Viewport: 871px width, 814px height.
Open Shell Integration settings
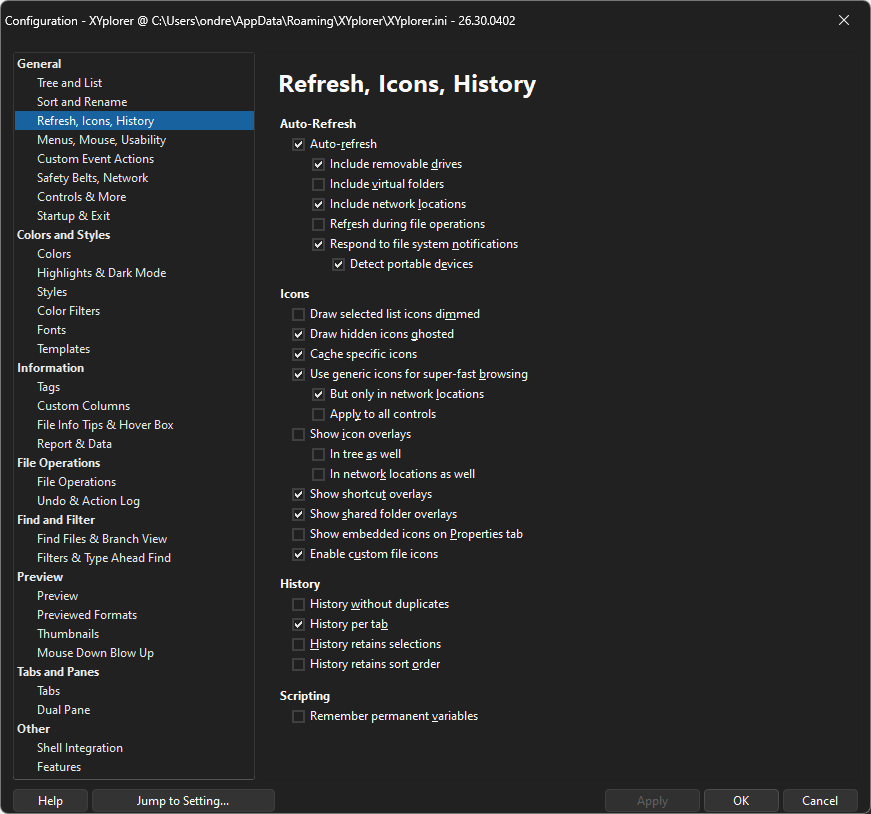pyautogui.click(x=80, y=748)
